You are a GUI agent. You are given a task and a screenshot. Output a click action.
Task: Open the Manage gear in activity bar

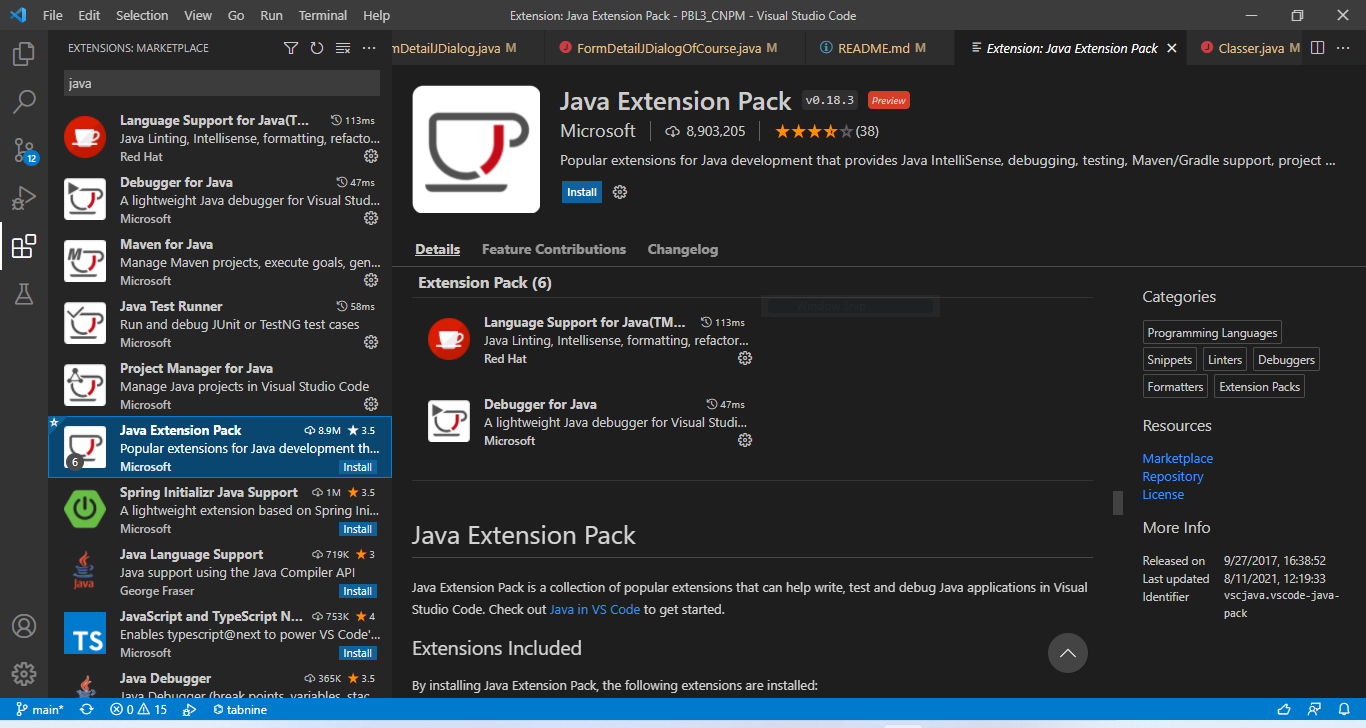point(24,673)
